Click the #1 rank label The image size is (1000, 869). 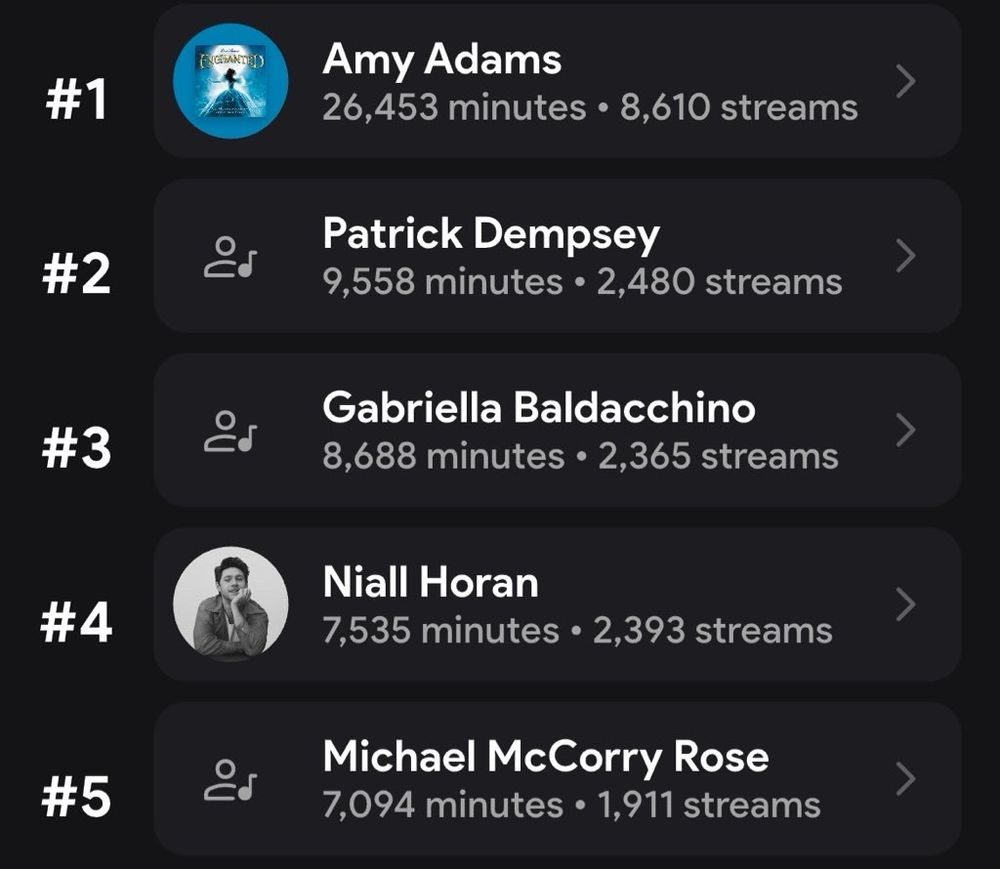coord(77,100)
